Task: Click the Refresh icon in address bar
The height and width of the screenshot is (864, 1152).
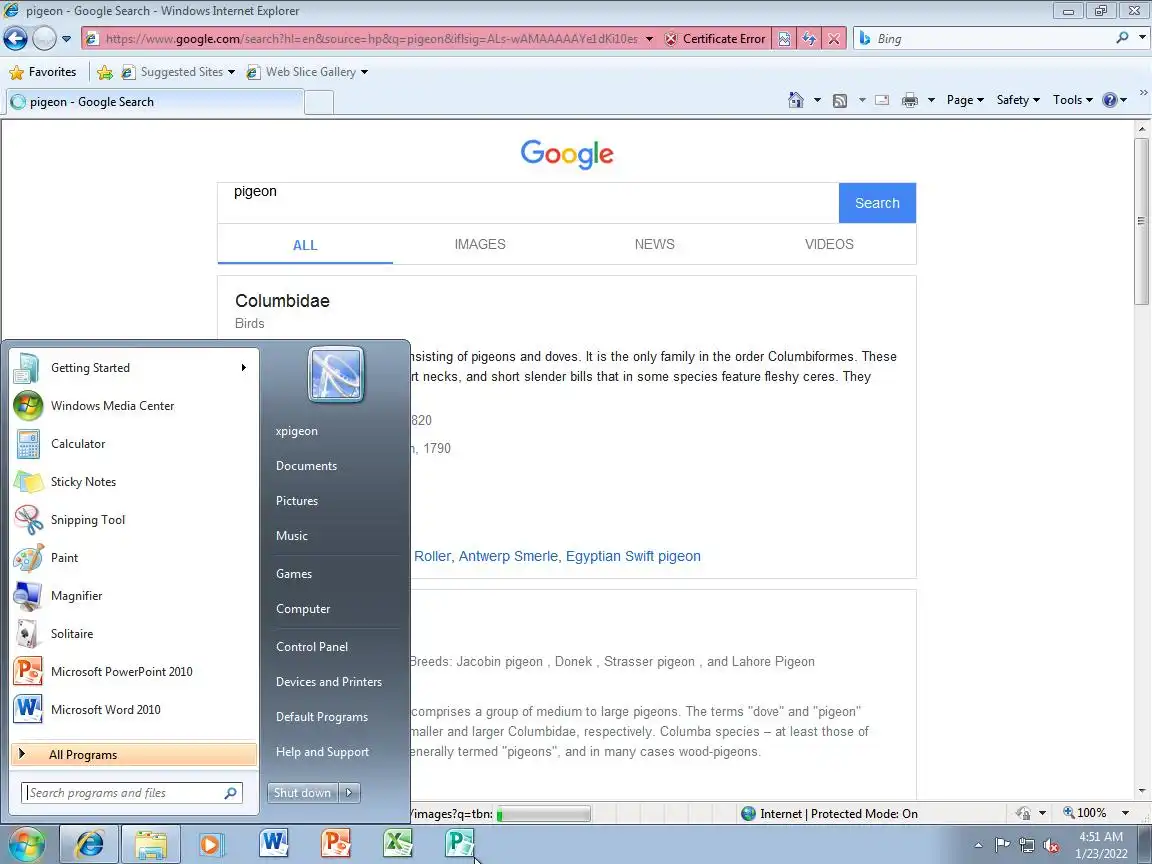Action: tap(809, 39)
